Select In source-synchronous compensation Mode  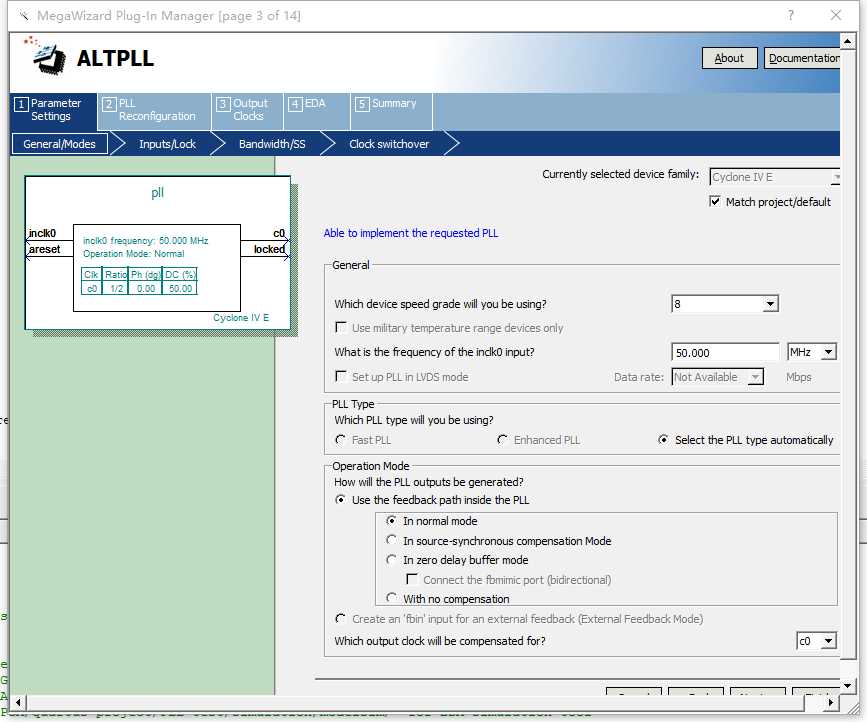tap(391, 540)
